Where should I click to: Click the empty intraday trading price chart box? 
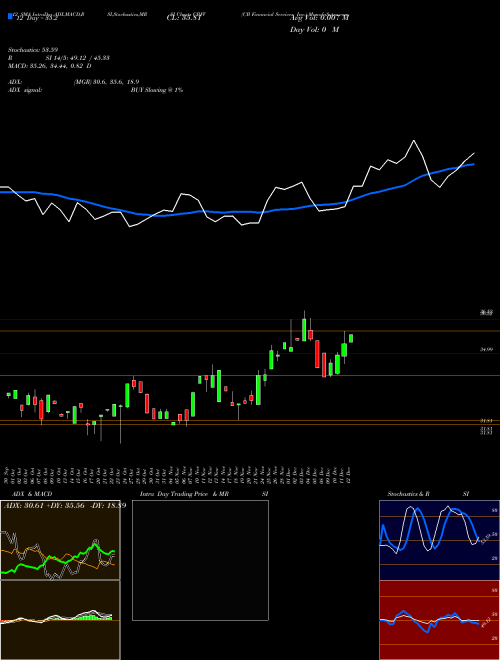pos(200,560)
